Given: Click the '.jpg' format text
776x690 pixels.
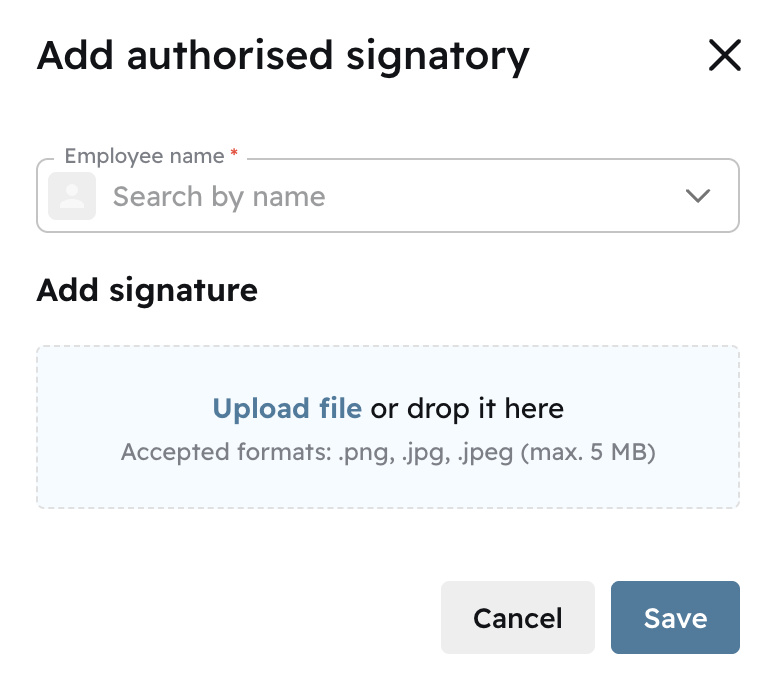Looking at the screenshot, I should [x=426, y=452].
